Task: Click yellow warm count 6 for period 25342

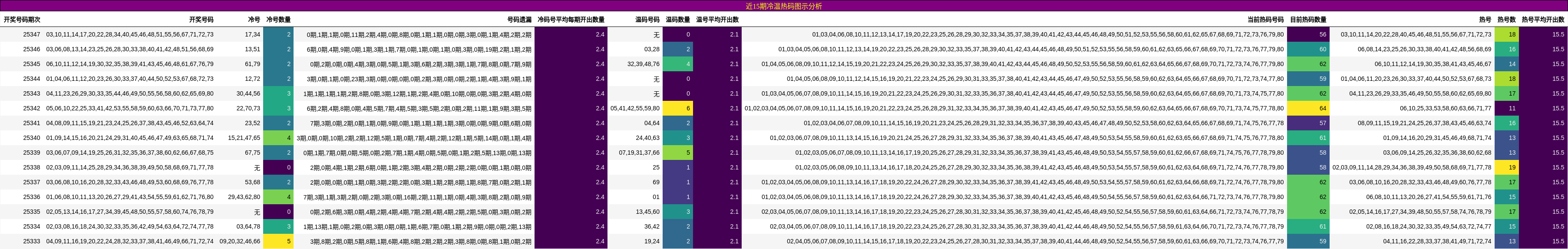Action: tap(677, 108)
